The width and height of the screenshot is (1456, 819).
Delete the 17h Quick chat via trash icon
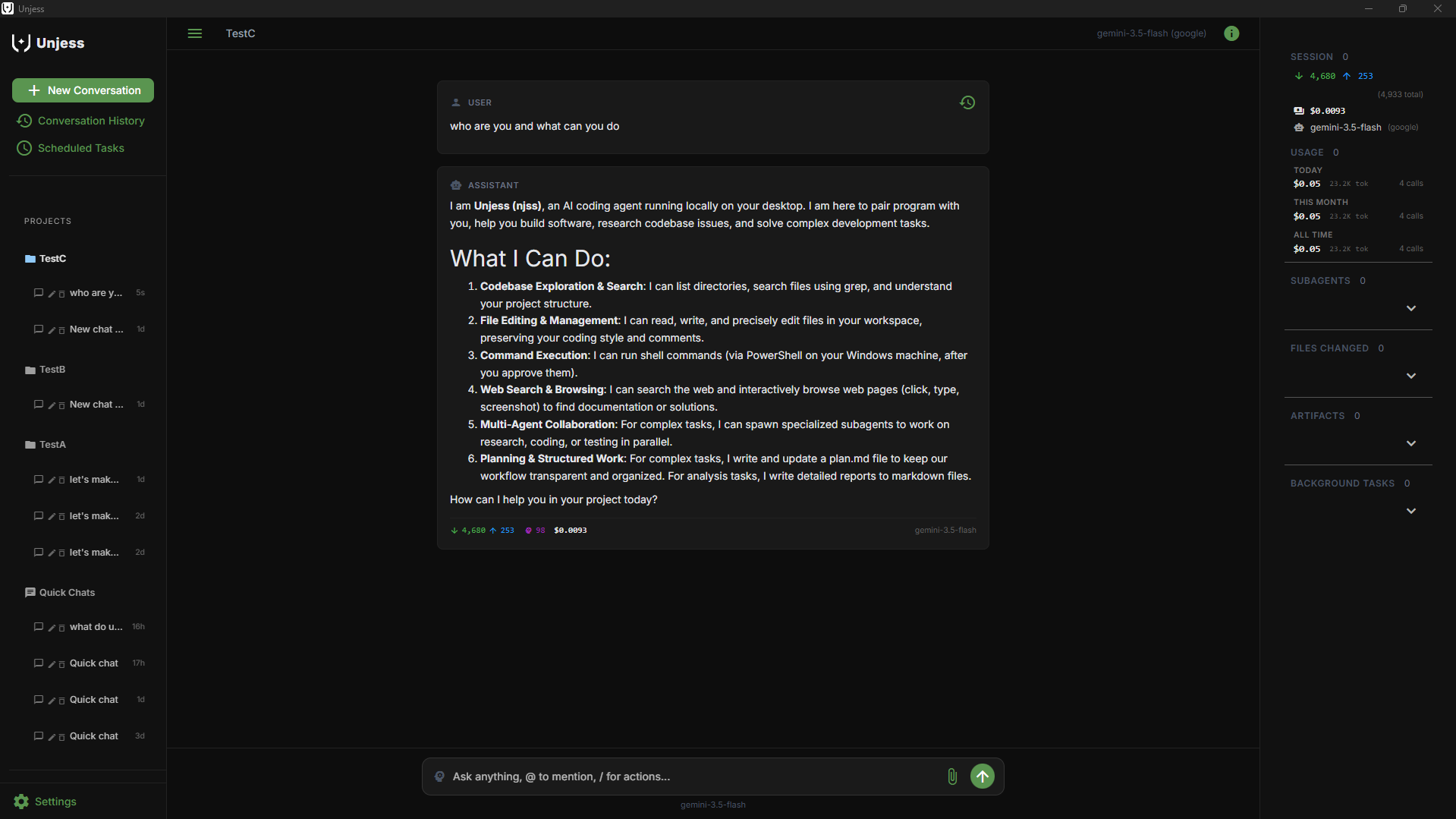61,664
